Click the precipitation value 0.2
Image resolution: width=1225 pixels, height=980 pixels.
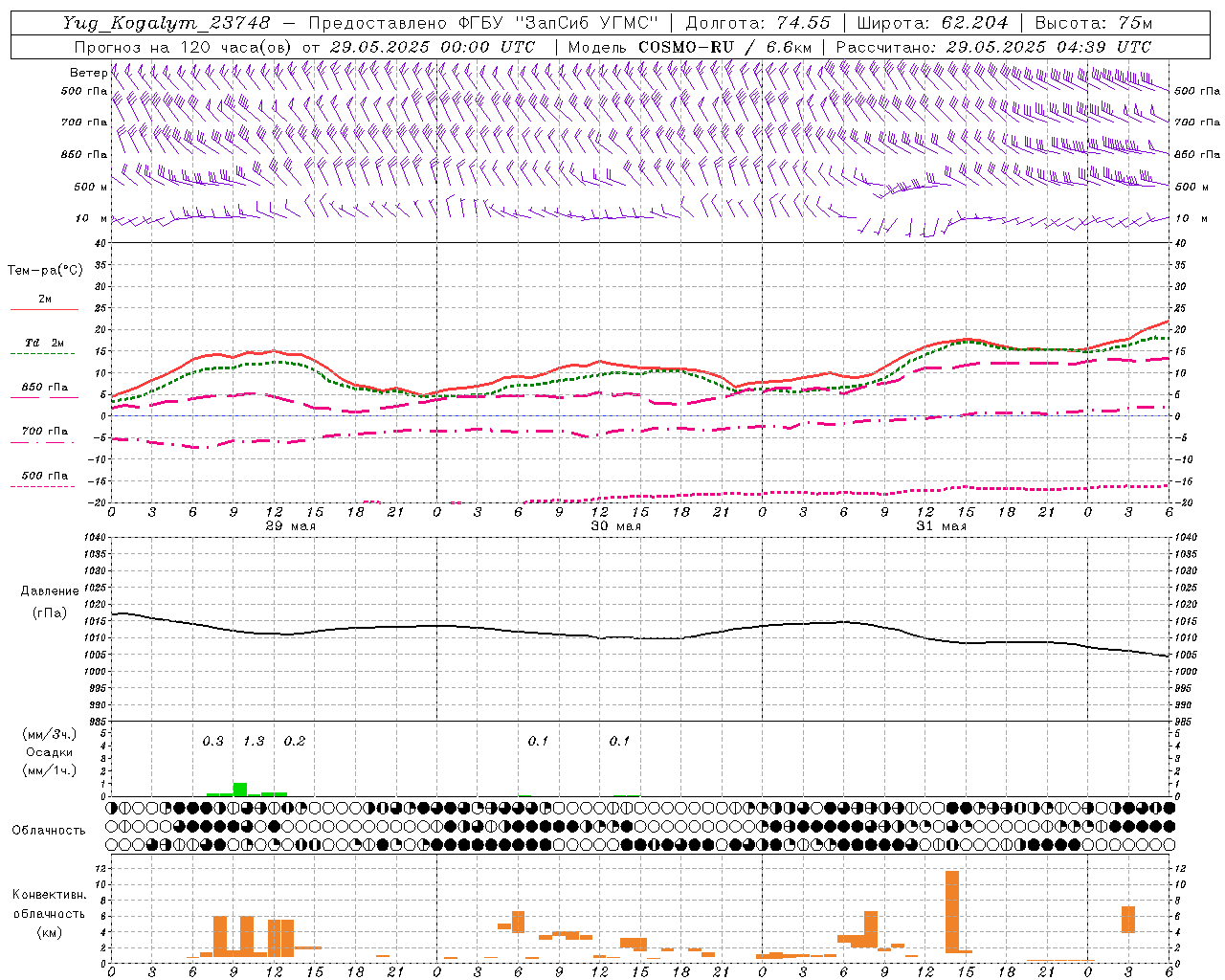pos(295,741)
